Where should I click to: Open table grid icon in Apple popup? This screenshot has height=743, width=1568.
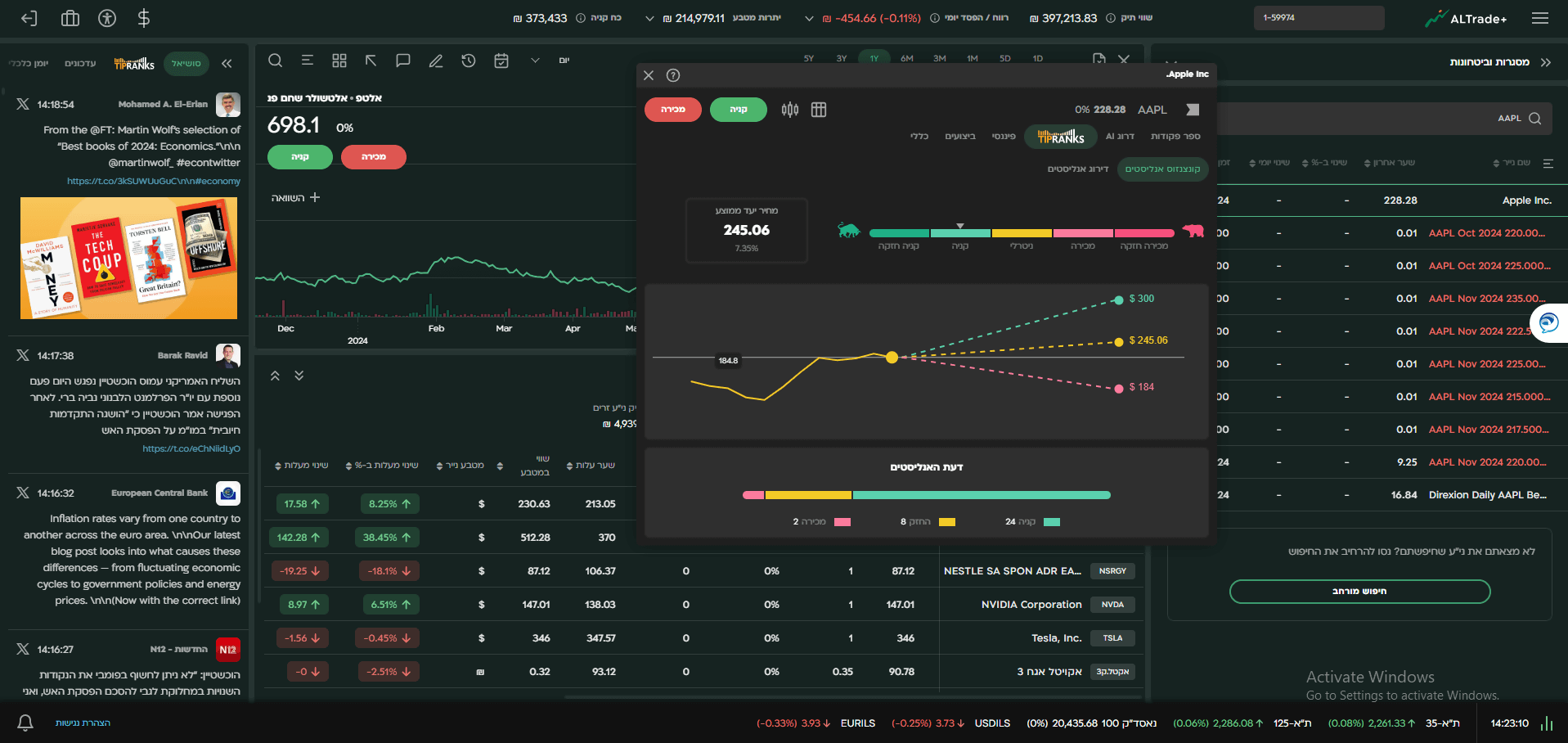click(819, 110)
